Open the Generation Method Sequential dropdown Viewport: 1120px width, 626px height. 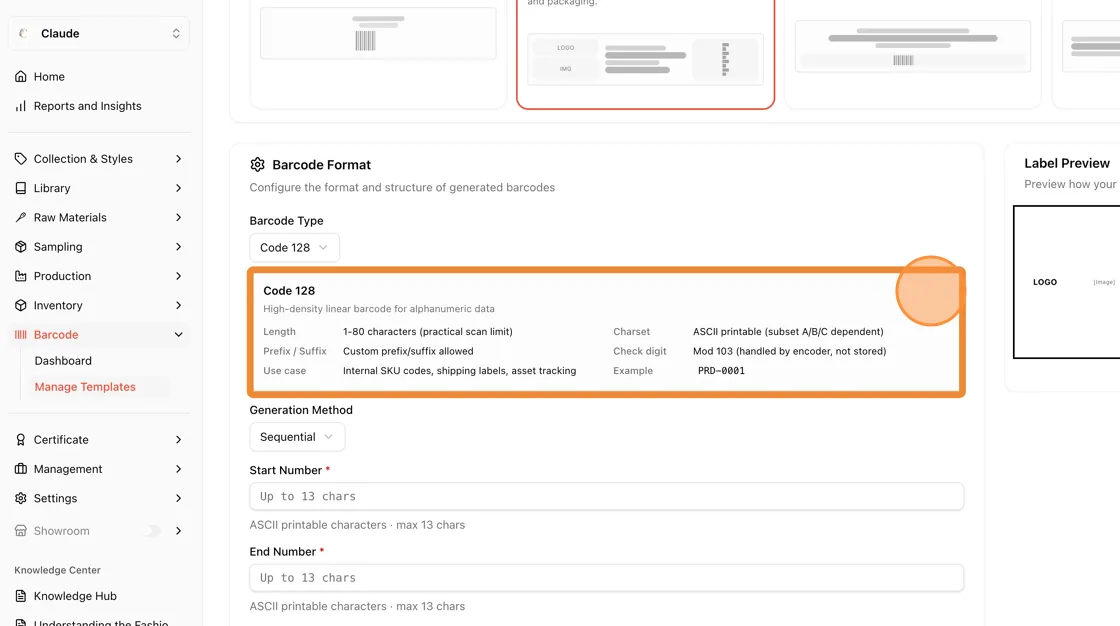coord(297,437)
